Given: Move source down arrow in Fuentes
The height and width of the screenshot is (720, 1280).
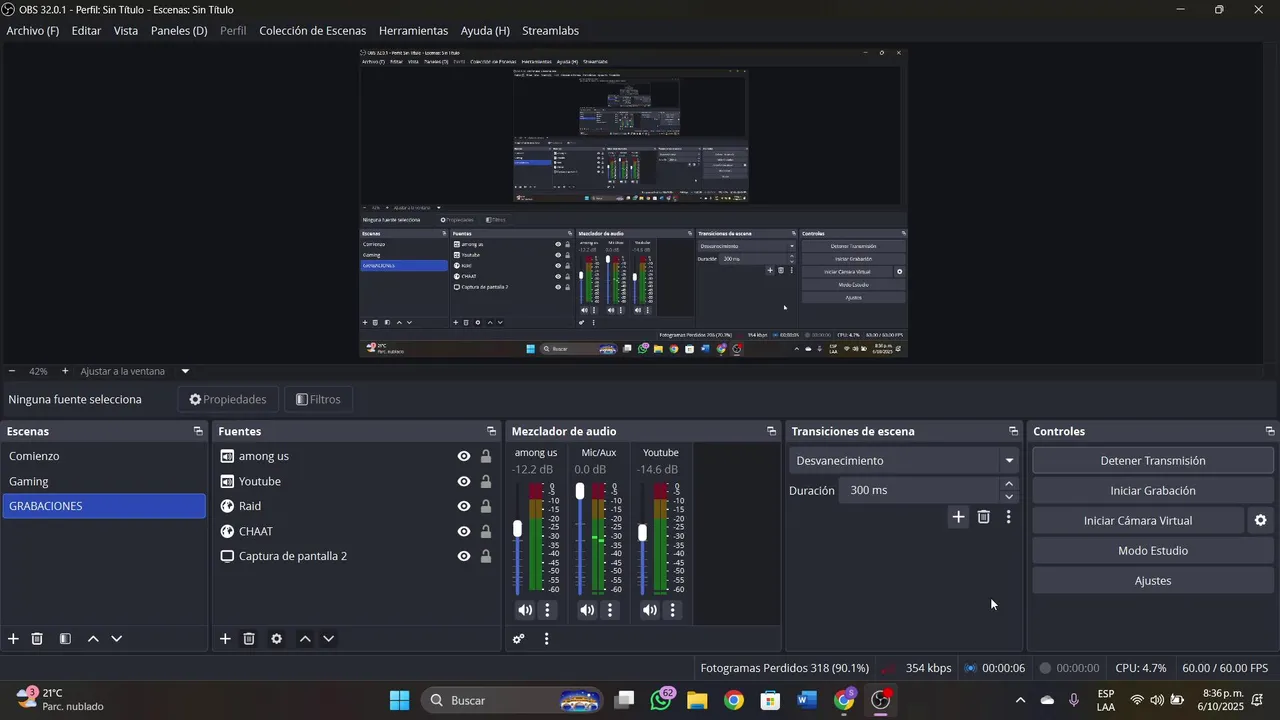Looking at the screenshot, I should [328, 639].
